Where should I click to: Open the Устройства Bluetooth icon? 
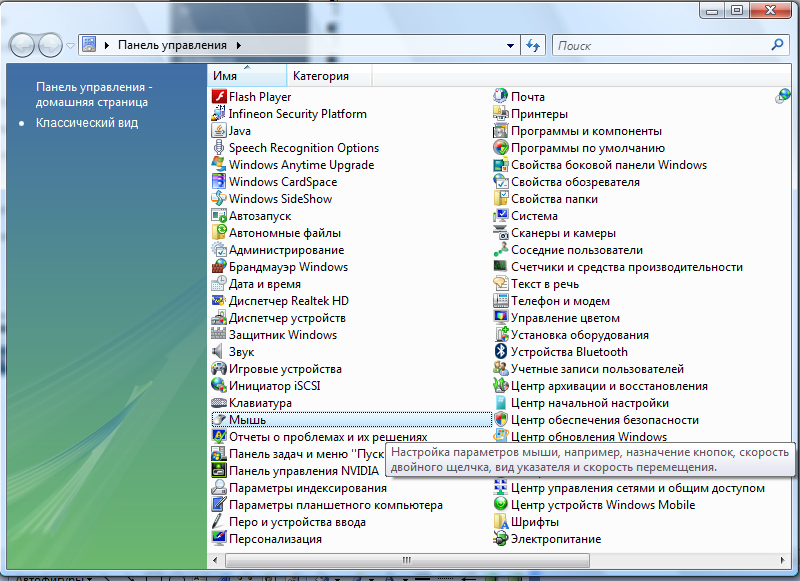point(501,352)
